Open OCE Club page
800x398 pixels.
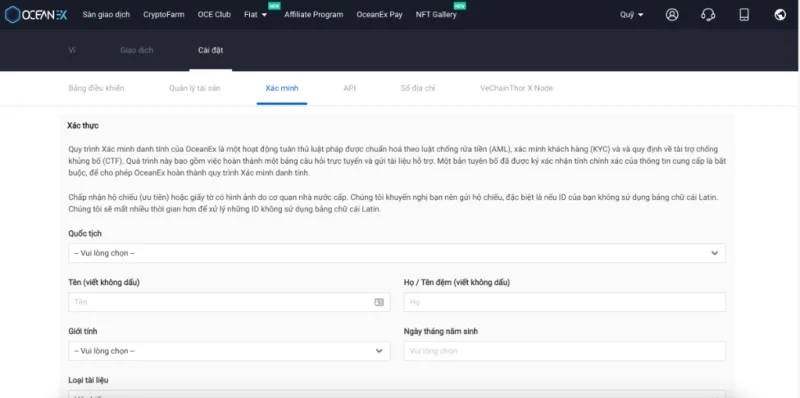pos(214,15)
